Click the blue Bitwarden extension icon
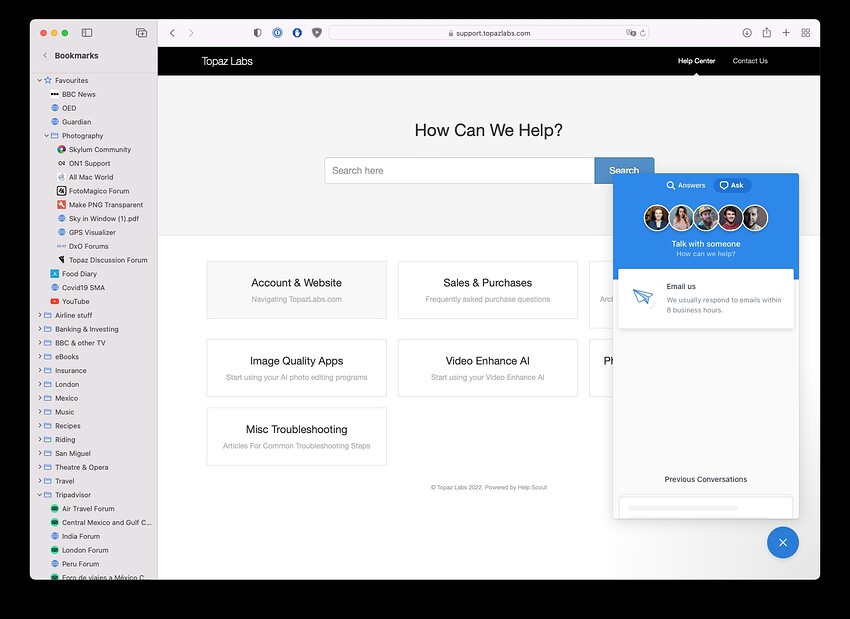This screenshot has height=619, width=850. pyautogui.click(x=297, y=33)
